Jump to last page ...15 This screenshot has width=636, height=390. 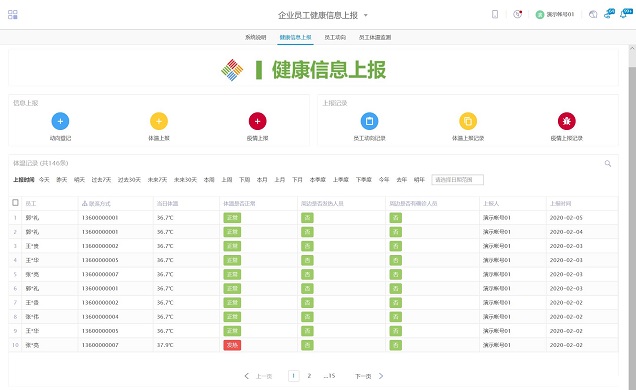(x=329, y=376)
